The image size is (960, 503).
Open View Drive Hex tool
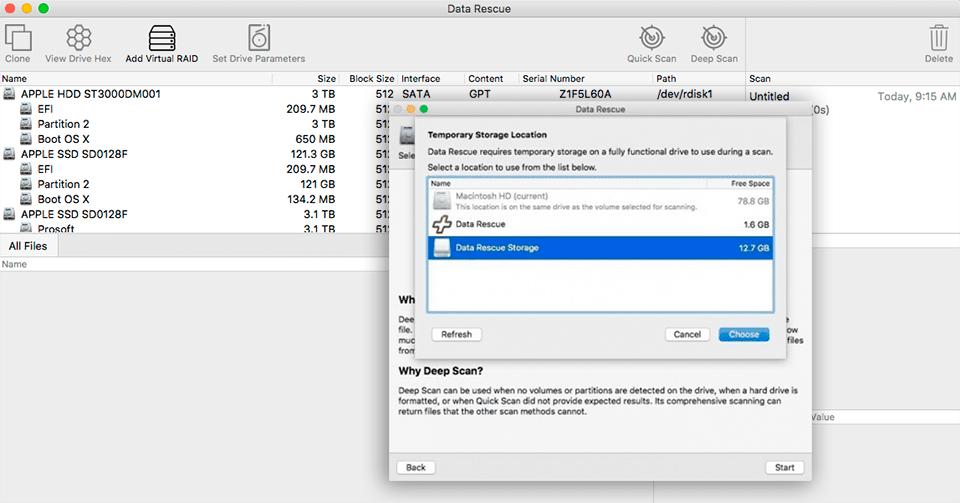[x=78, y=38]
